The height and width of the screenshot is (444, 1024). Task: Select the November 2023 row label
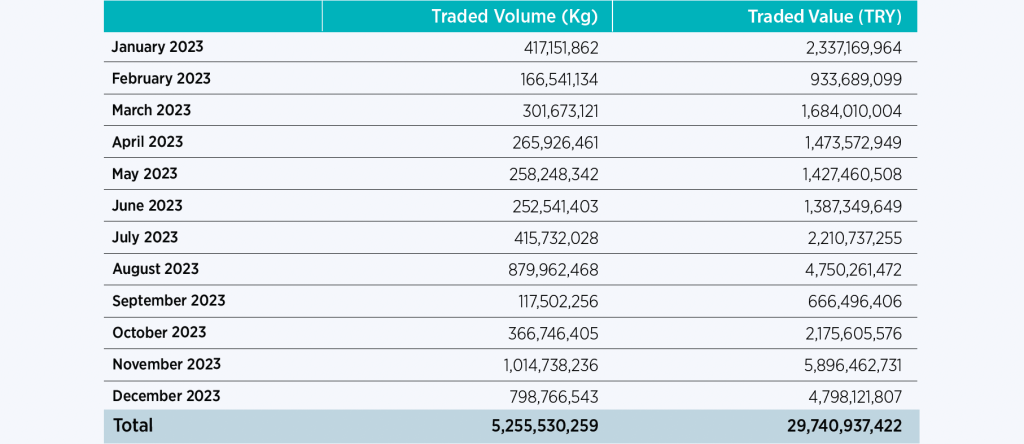pyautogui.click(x=166, y=364)
